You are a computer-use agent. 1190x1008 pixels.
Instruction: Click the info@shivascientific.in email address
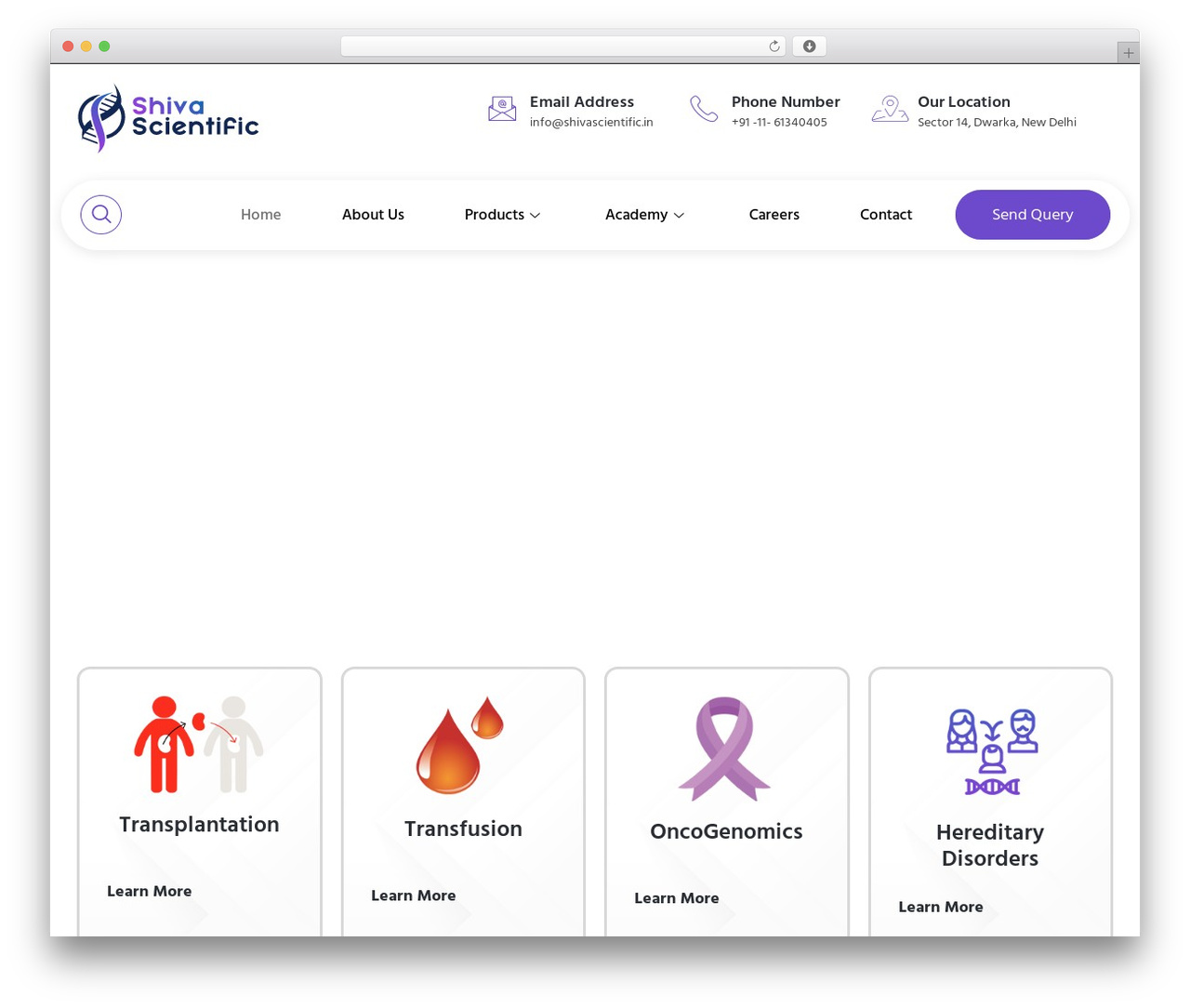pyautogui.click(x=591, y=122)
